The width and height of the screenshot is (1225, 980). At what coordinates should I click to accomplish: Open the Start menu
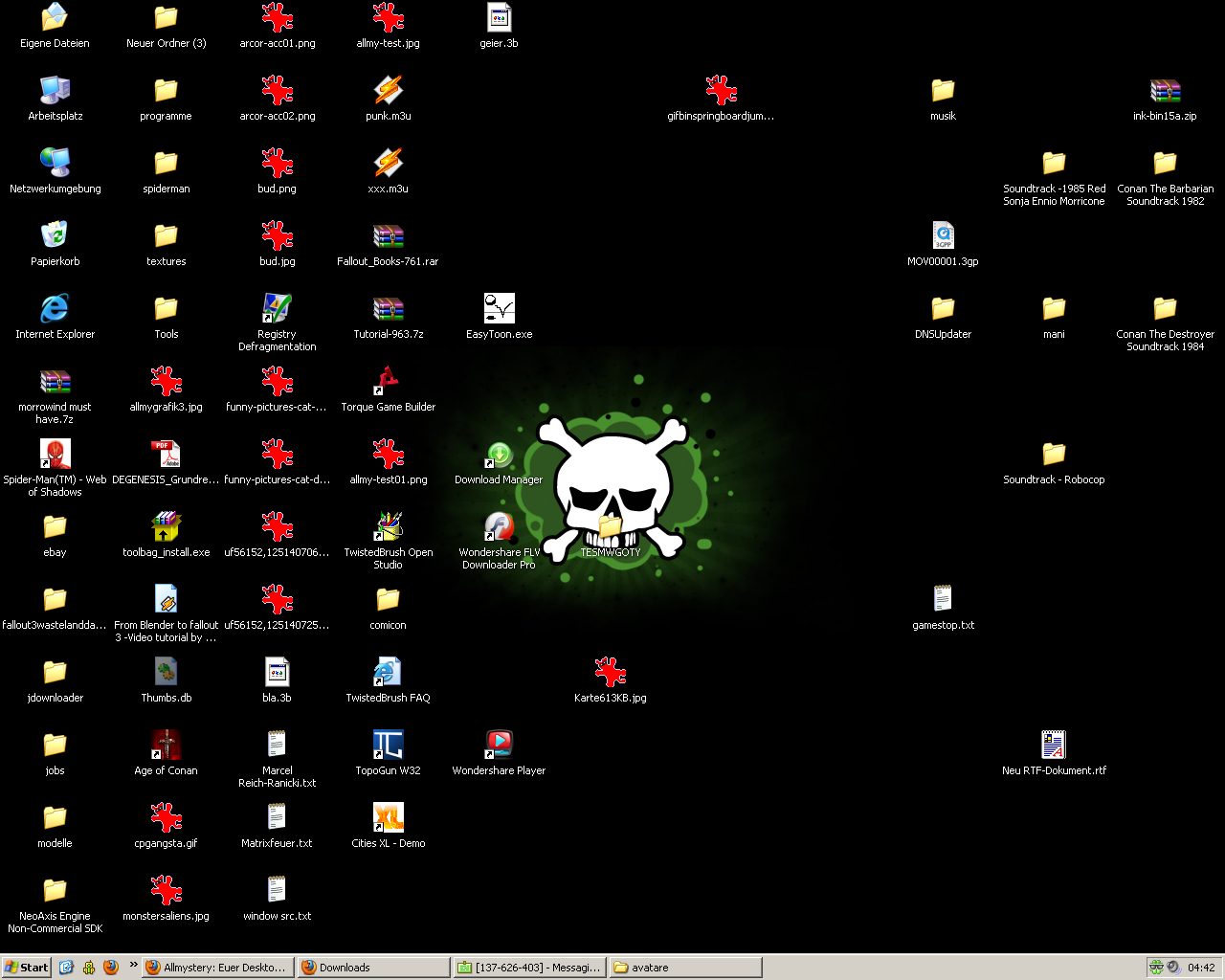27,968
